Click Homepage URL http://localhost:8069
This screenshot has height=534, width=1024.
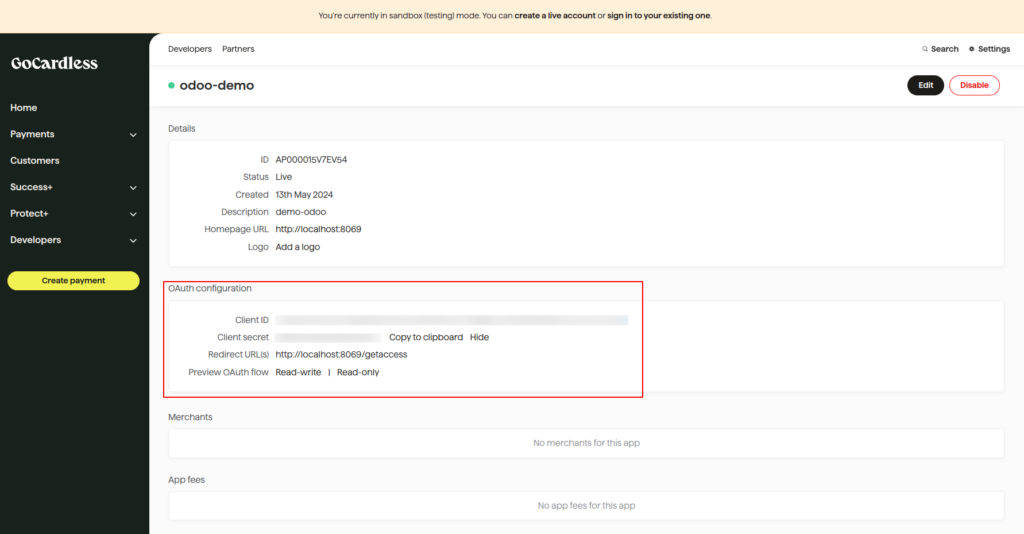click(x=318, y=229)
